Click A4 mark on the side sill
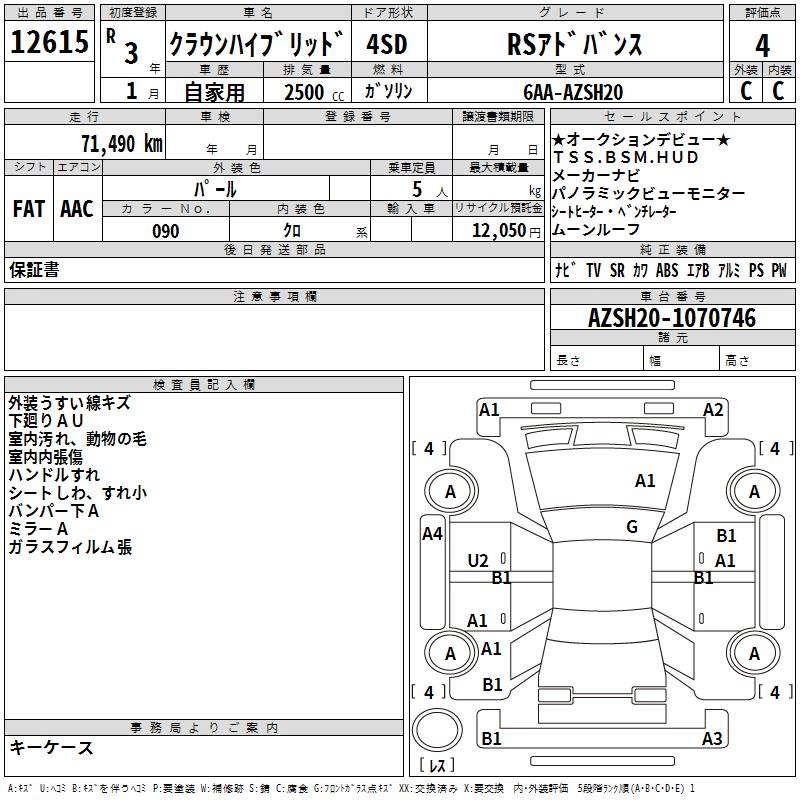 pyautogui.click(x=432, y=534)
